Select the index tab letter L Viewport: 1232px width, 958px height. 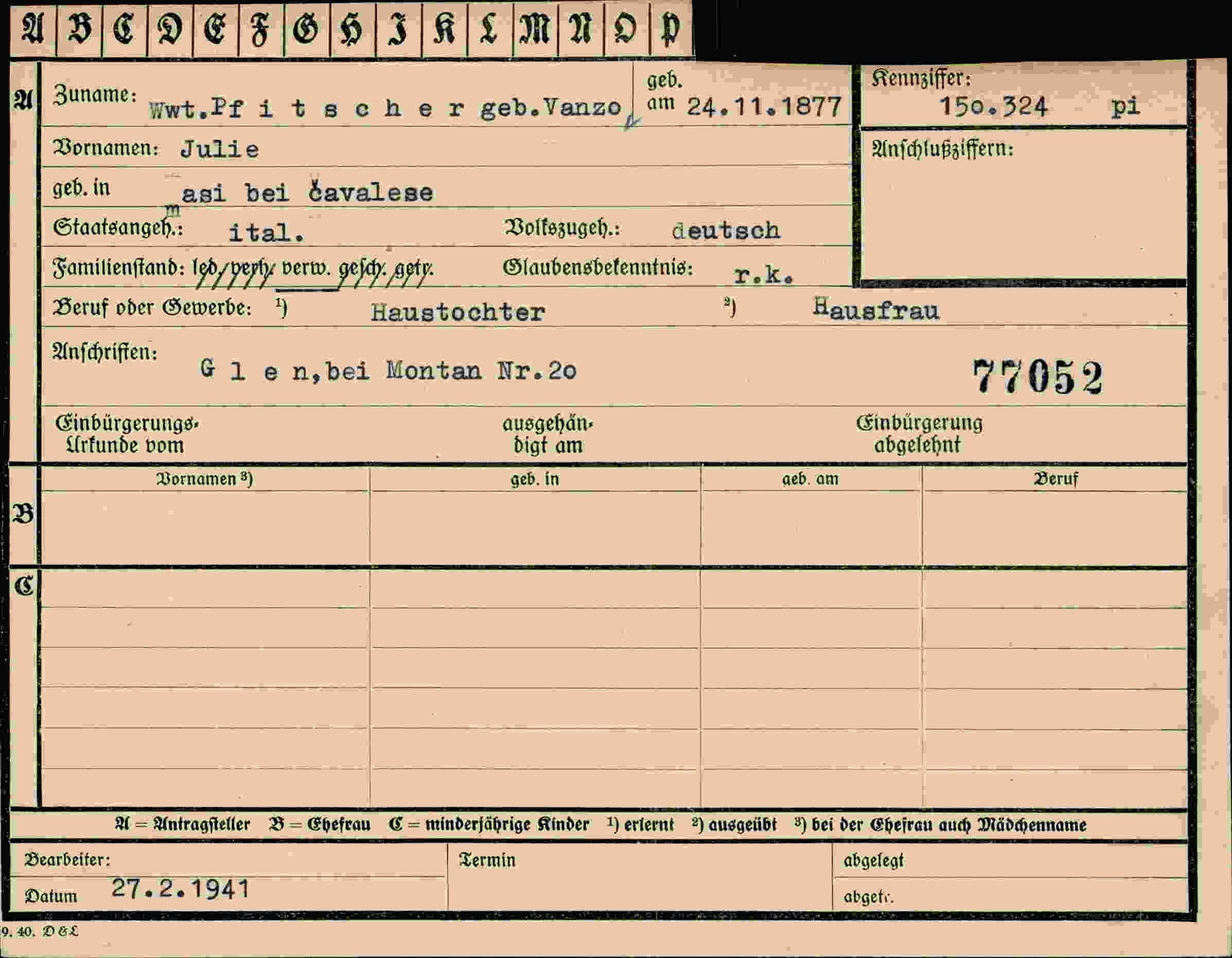[x=489, y=28]
